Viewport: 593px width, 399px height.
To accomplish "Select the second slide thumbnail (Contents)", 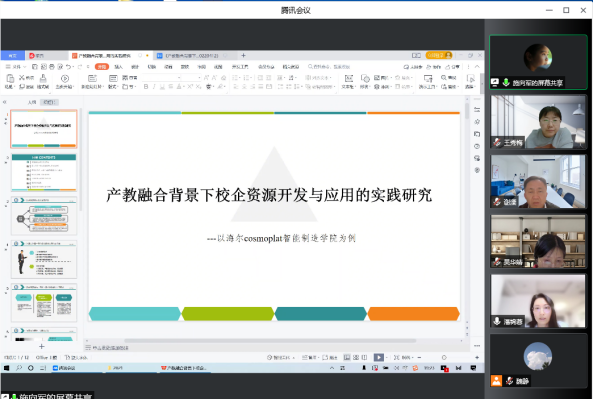I will pos(44,172).
